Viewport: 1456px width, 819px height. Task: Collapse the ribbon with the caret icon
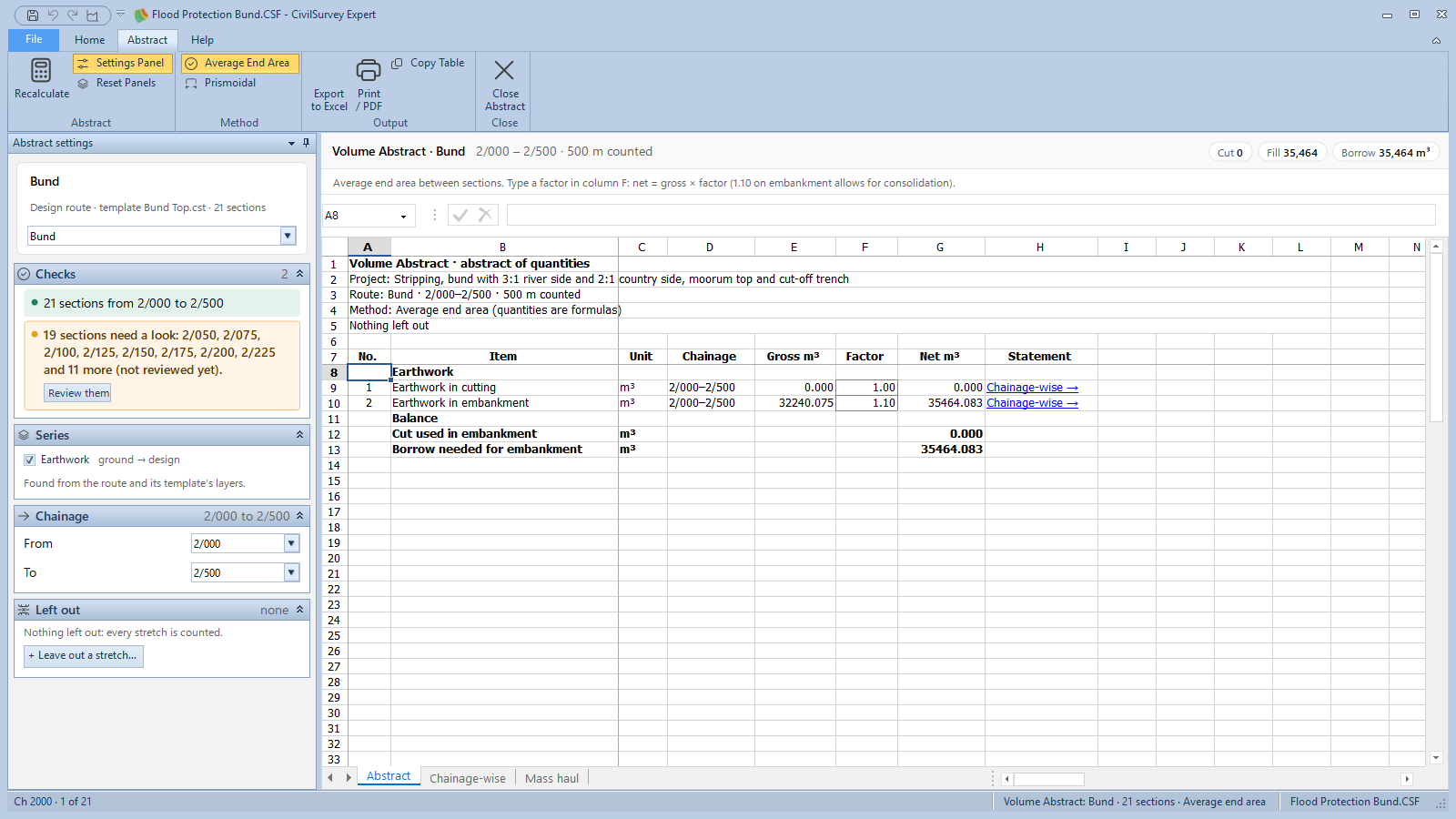1436,40
